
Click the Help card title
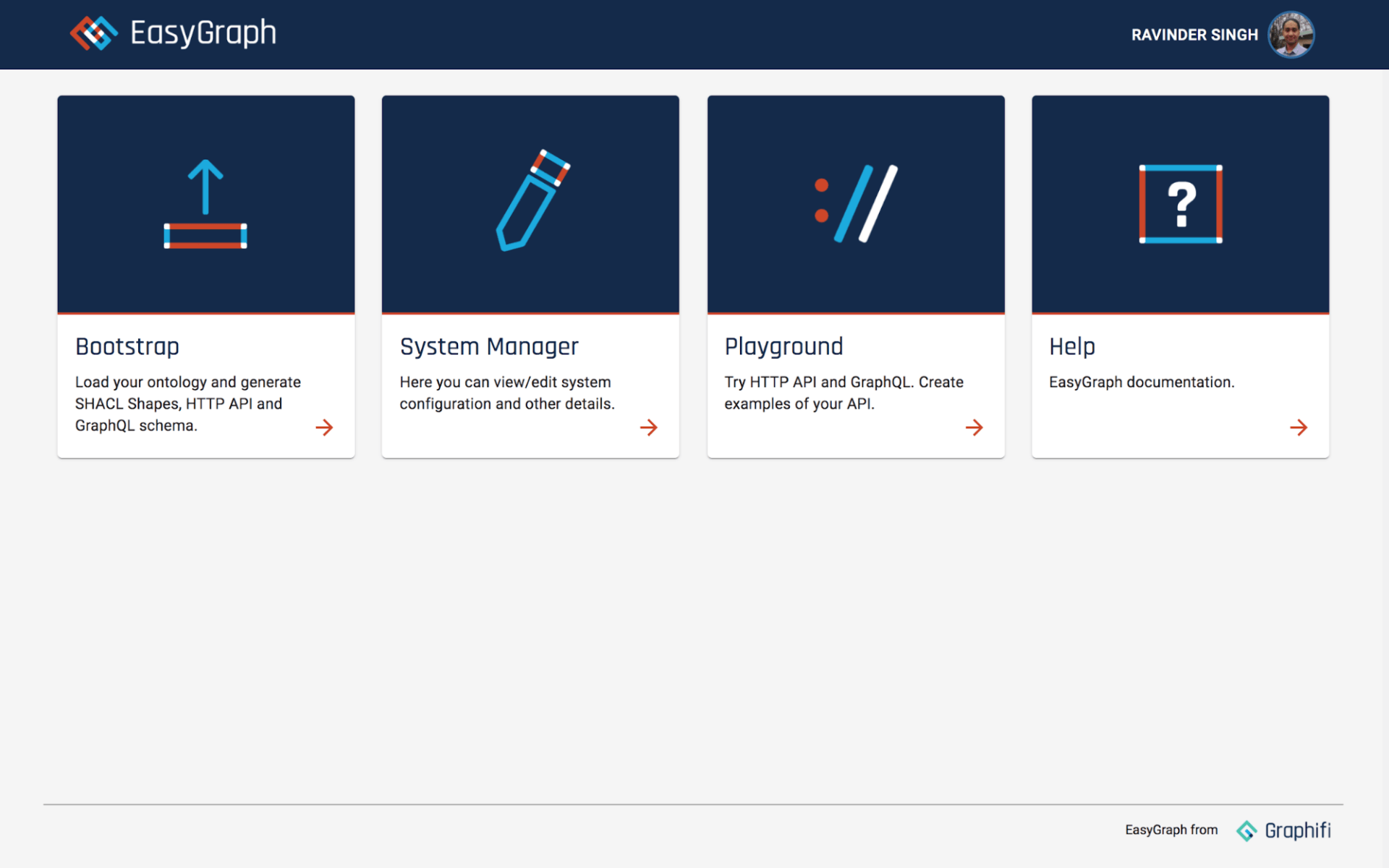pos(1071,346)
